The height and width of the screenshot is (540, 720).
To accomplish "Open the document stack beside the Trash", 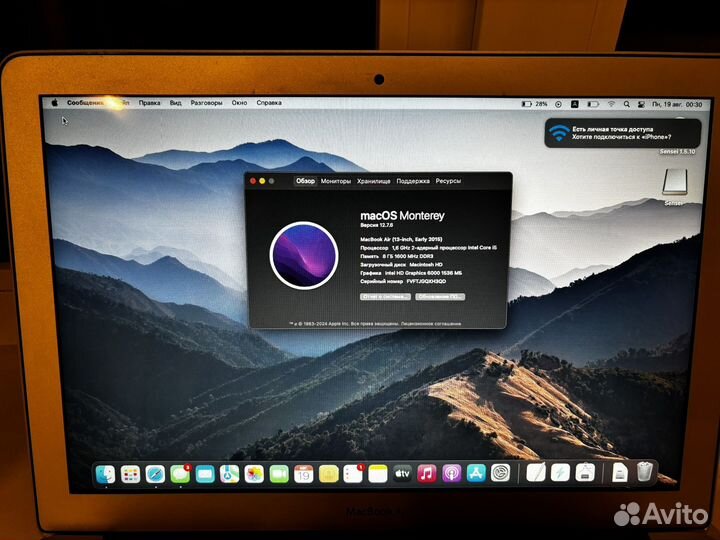I will [620, 472].
